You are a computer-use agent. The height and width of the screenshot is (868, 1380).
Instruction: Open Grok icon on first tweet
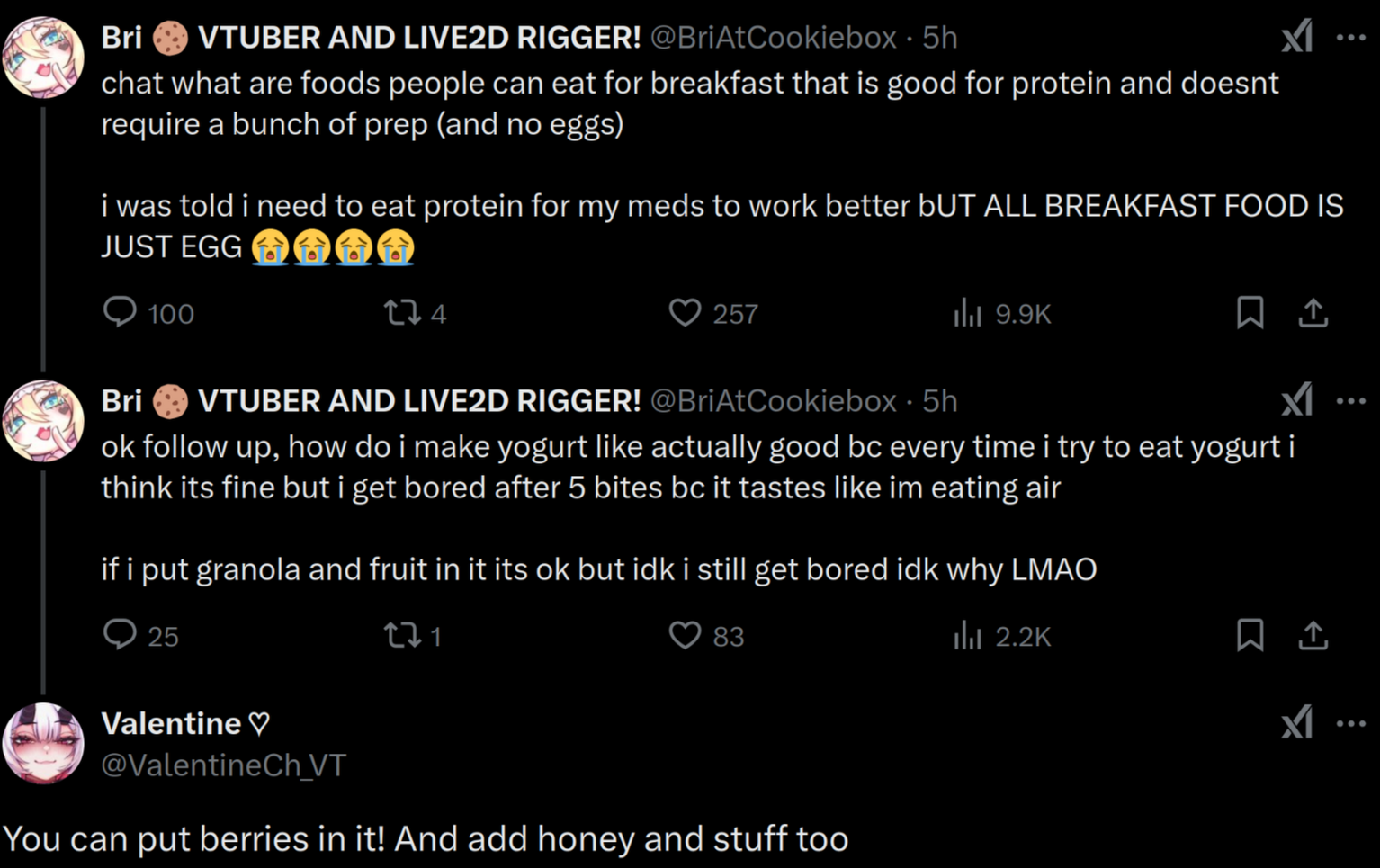coord(1296,37)
